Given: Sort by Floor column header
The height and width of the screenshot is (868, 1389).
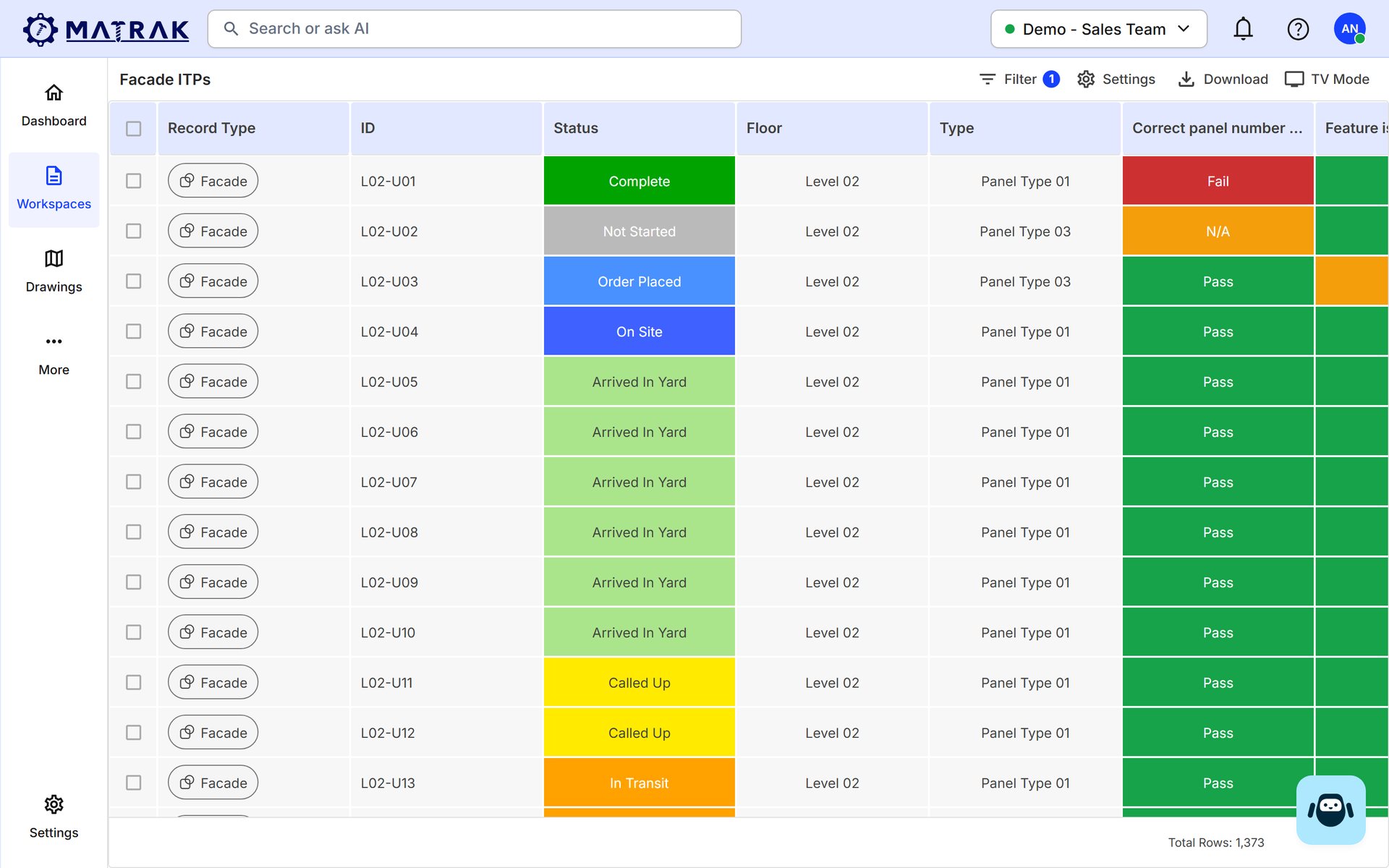Looking at the screenshot, I should click(832, 128).
